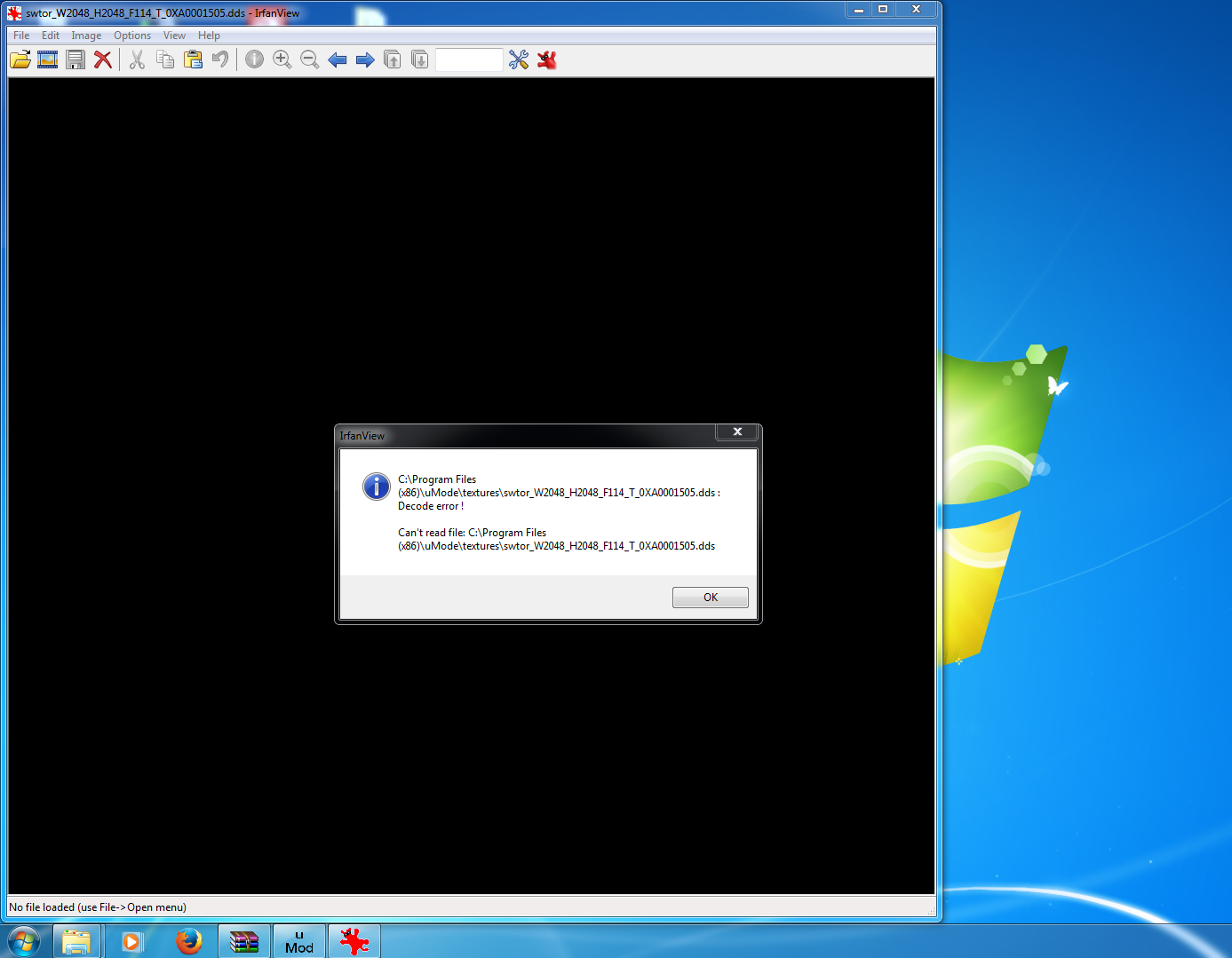
Task: Click the Zoom In magnifier icon
Action: pos(282,59)
